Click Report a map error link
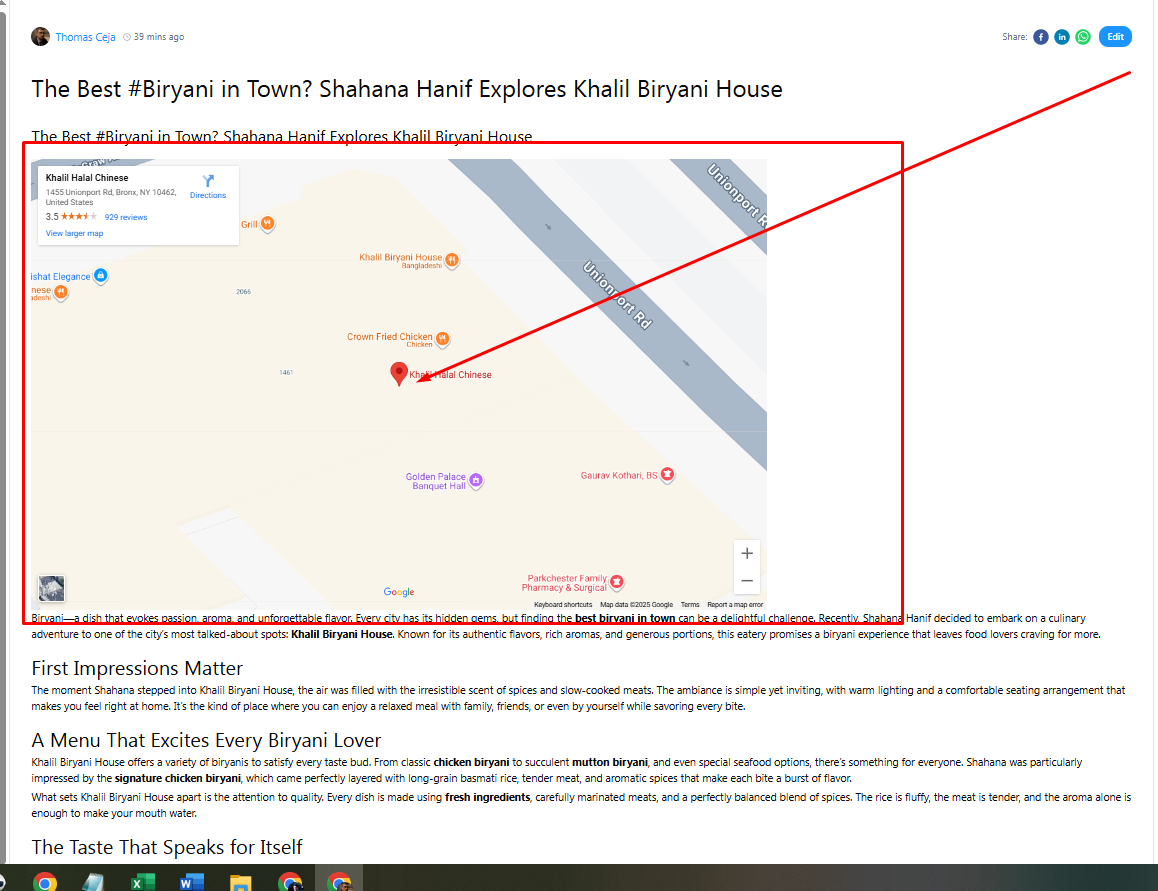Viewport: 1158px width, 891px height. pos(735,604)
